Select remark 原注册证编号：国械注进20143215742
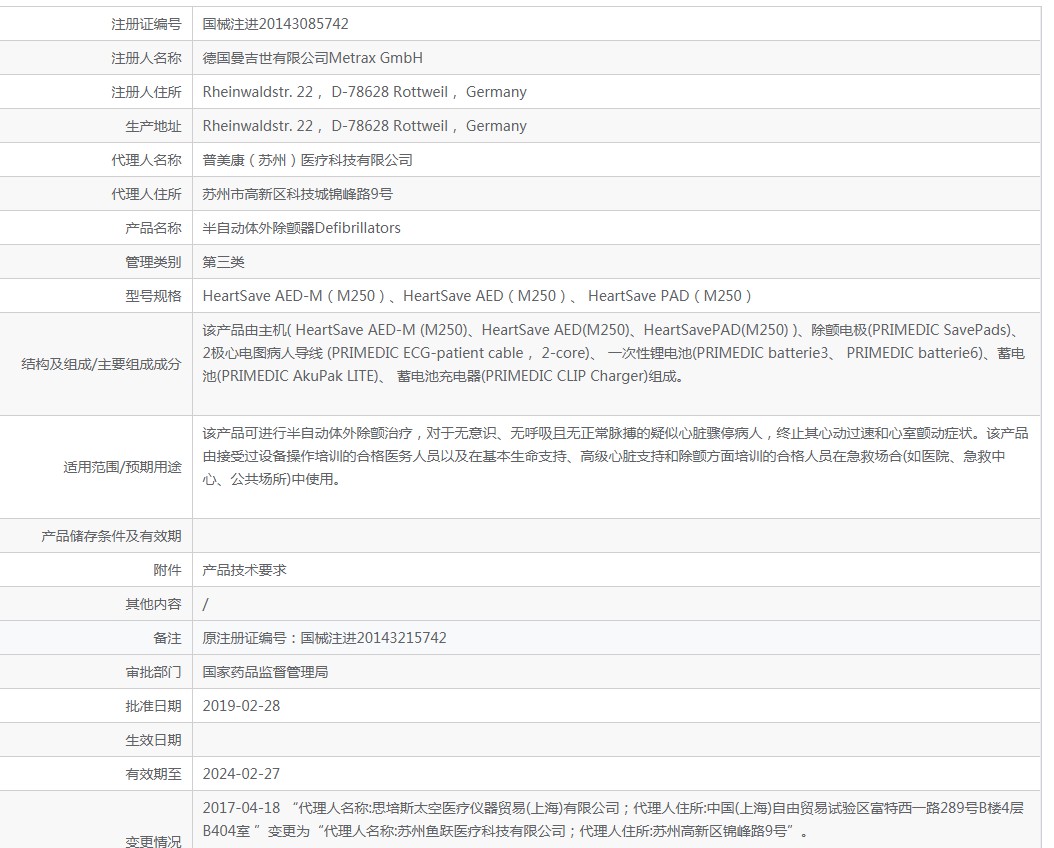1054x848 pixels. point(325,638)
